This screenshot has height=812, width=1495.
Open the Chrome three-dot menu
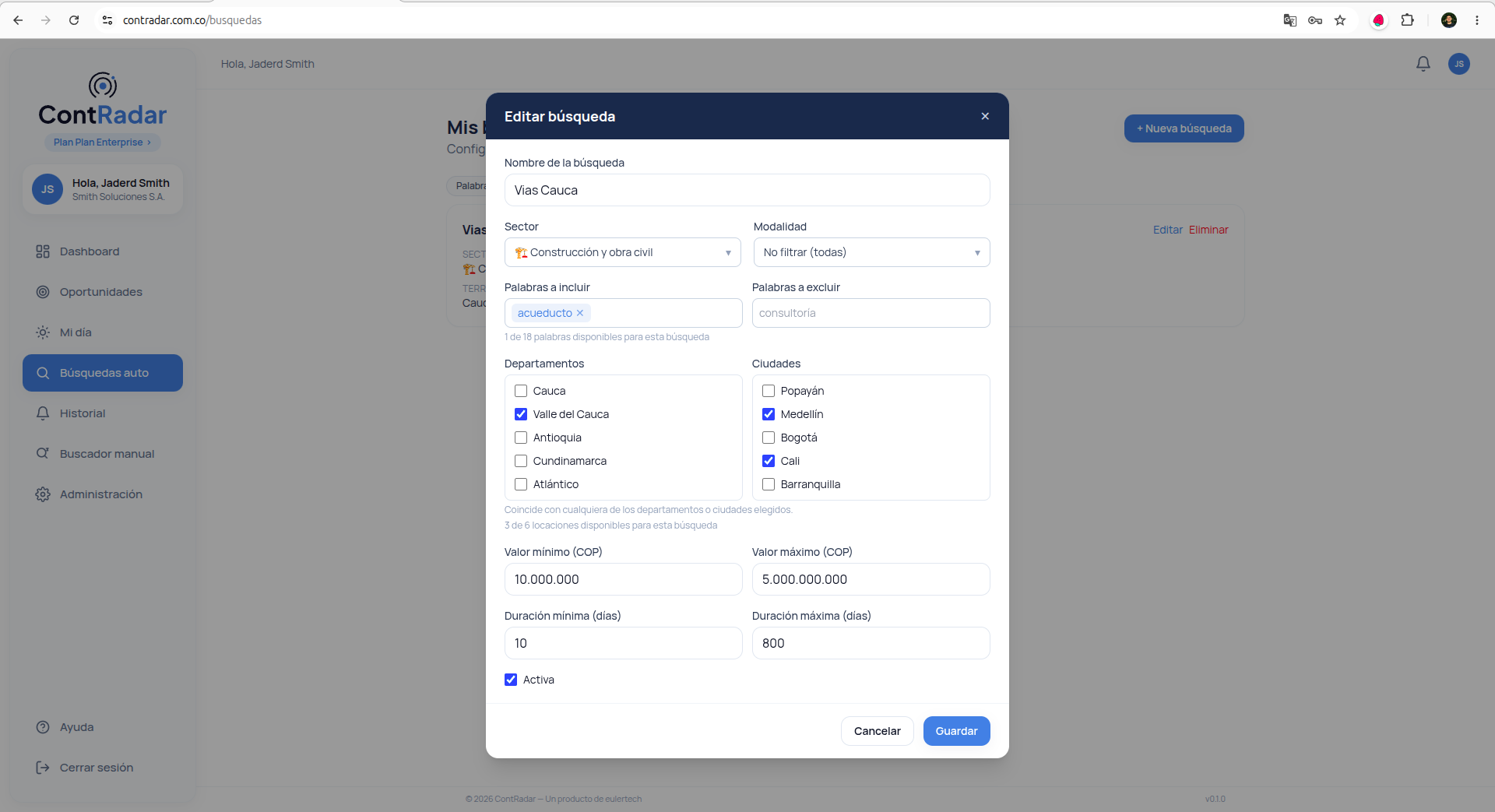[1477, 20]
